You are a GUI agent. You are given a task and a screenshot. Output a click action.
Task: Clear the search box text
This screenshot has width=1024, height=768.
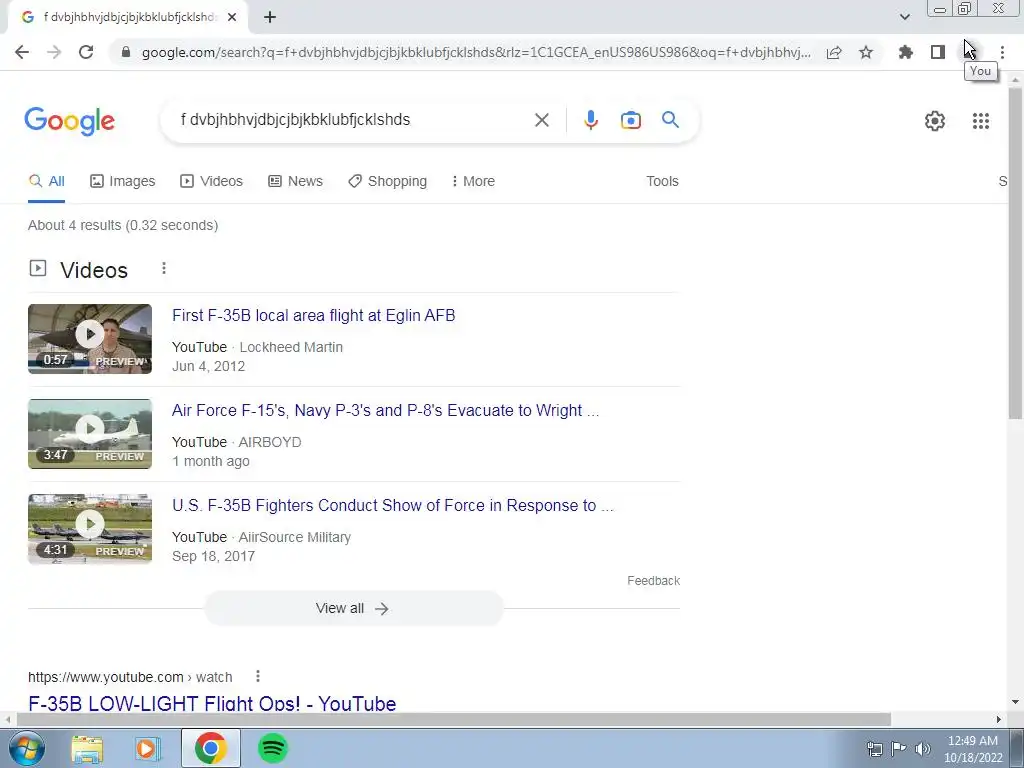[x=541, y=120]
